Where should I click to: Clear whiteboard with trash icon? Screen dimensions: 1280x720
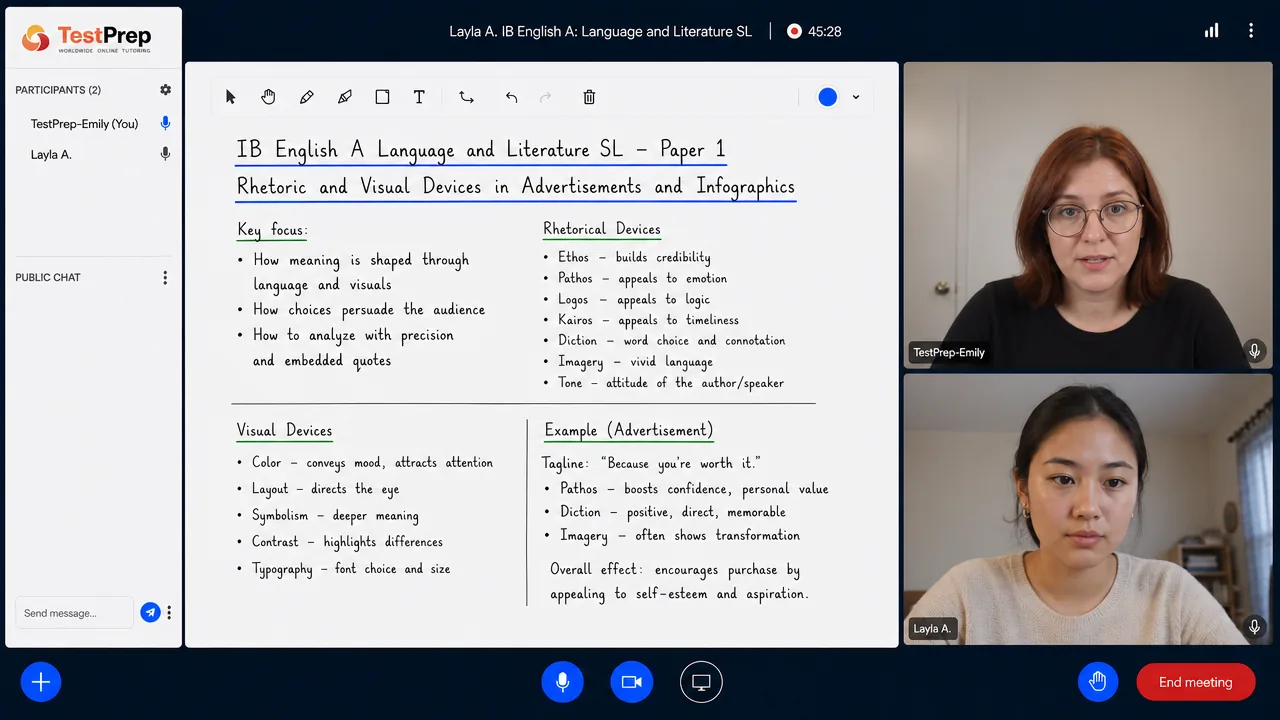[x=589, y=97]
